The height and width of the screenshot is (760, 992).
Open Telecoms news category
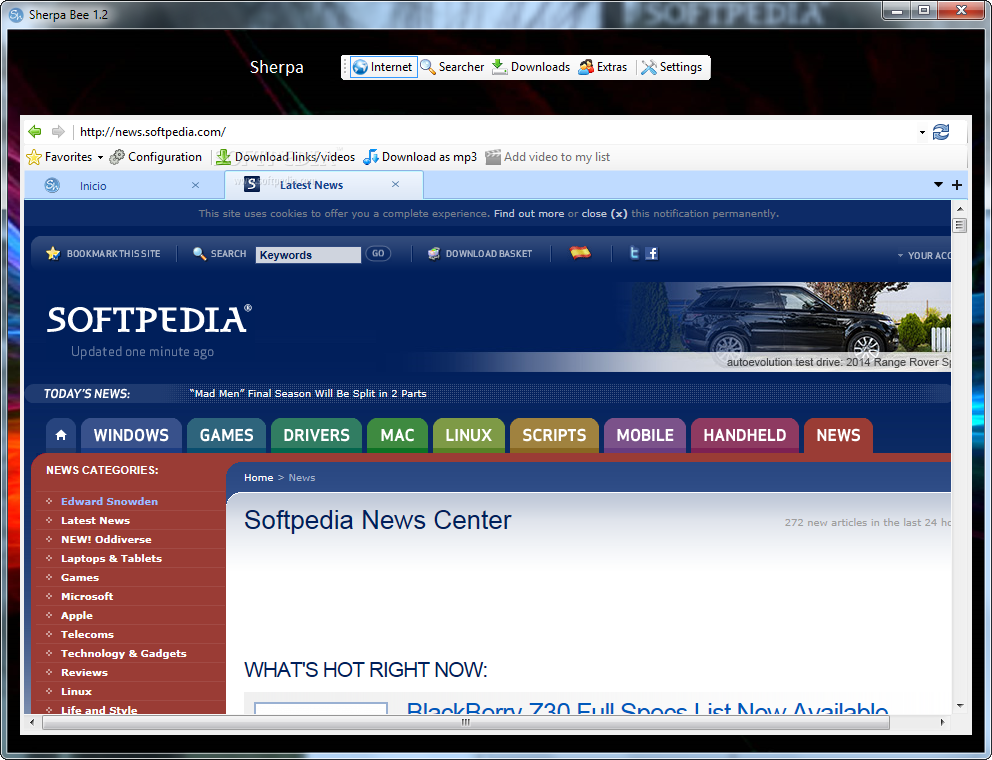[87, 634]
